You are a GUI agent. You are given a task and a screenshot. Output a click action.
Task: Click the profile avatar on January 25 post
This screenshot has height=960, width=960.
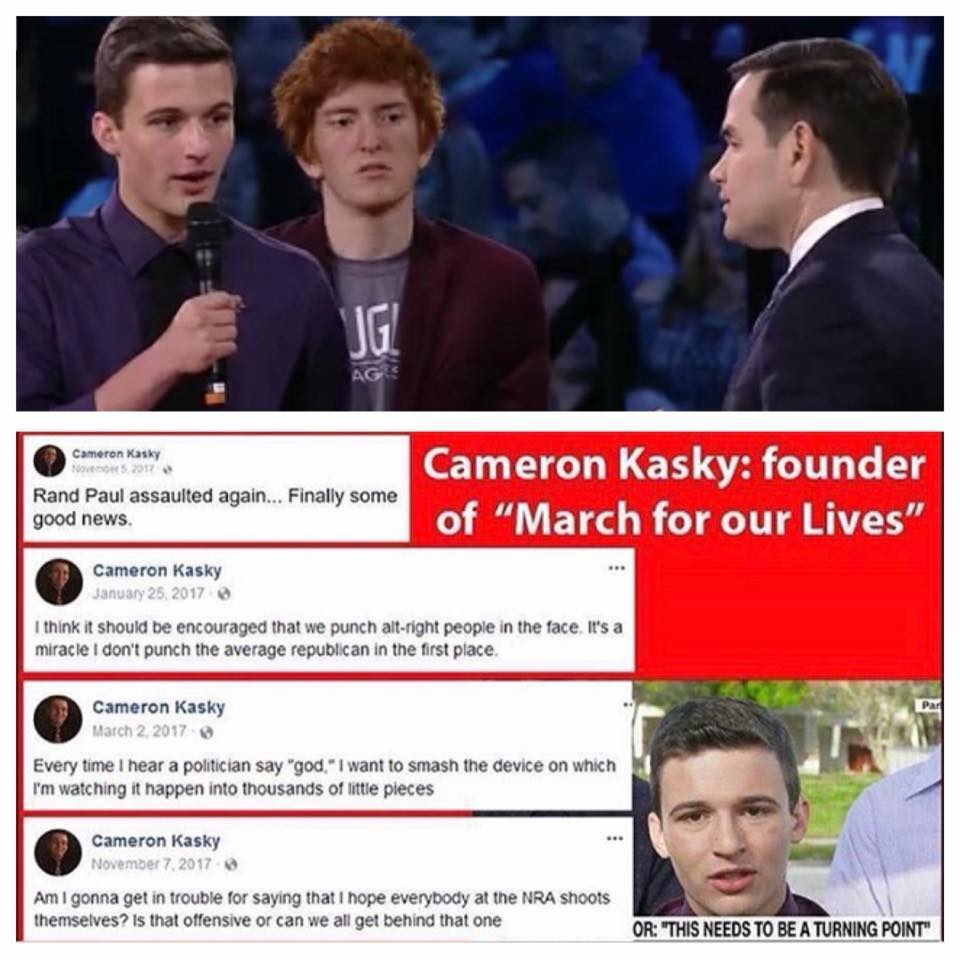[59, 582]
